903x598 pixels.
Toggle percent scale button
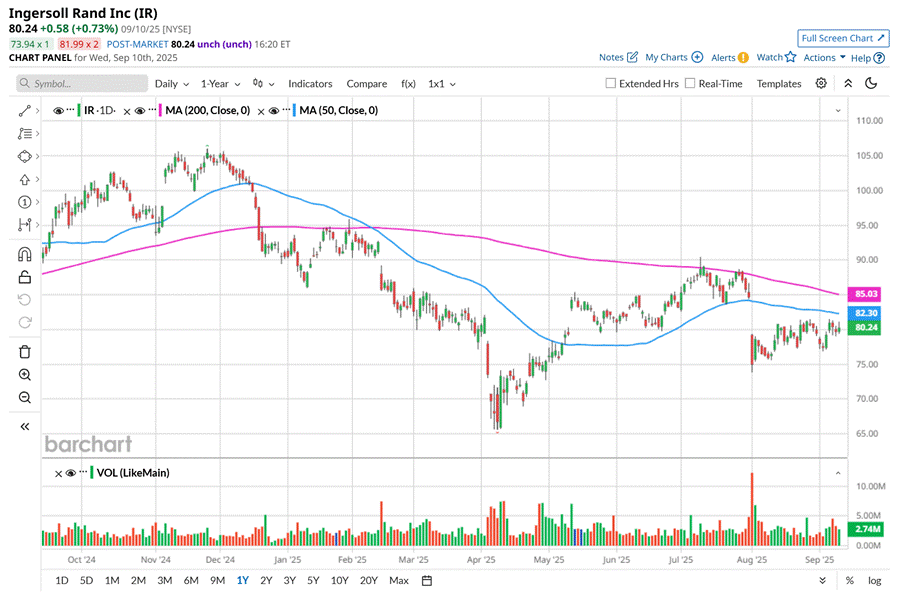849,580
